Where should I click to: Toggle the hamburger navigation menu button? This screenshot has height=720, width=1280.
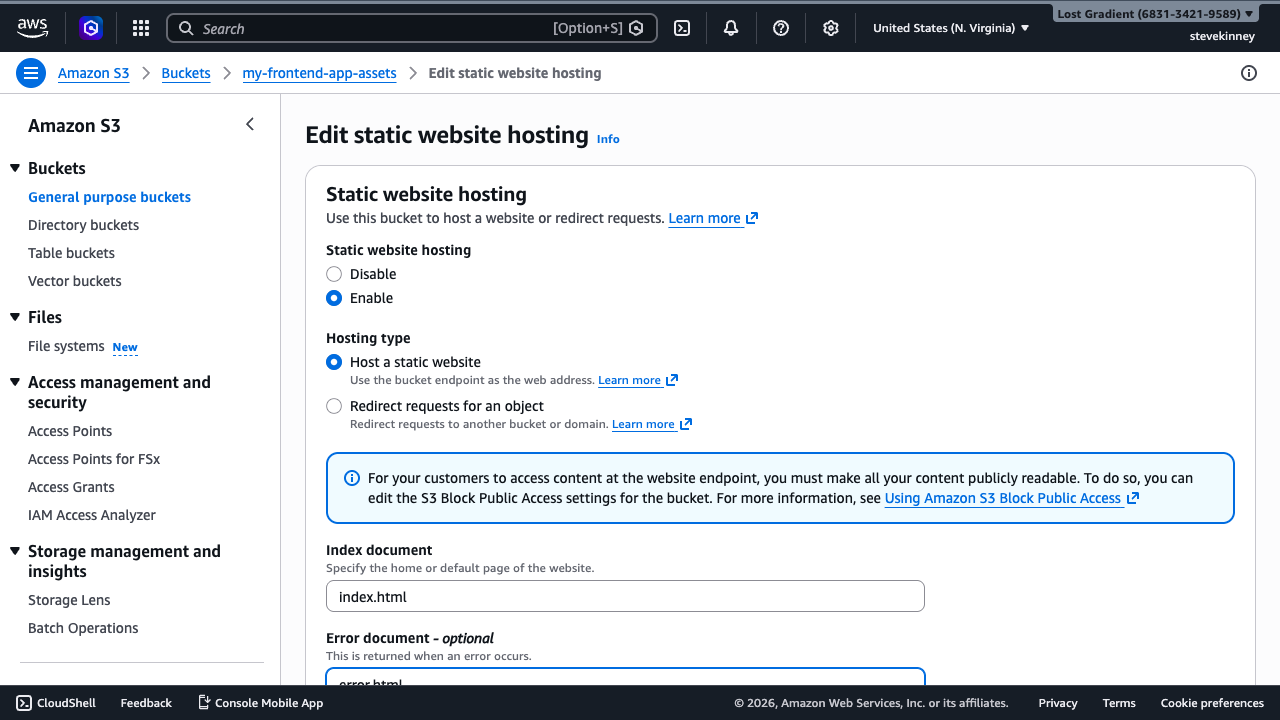click(x=31, y=73)
